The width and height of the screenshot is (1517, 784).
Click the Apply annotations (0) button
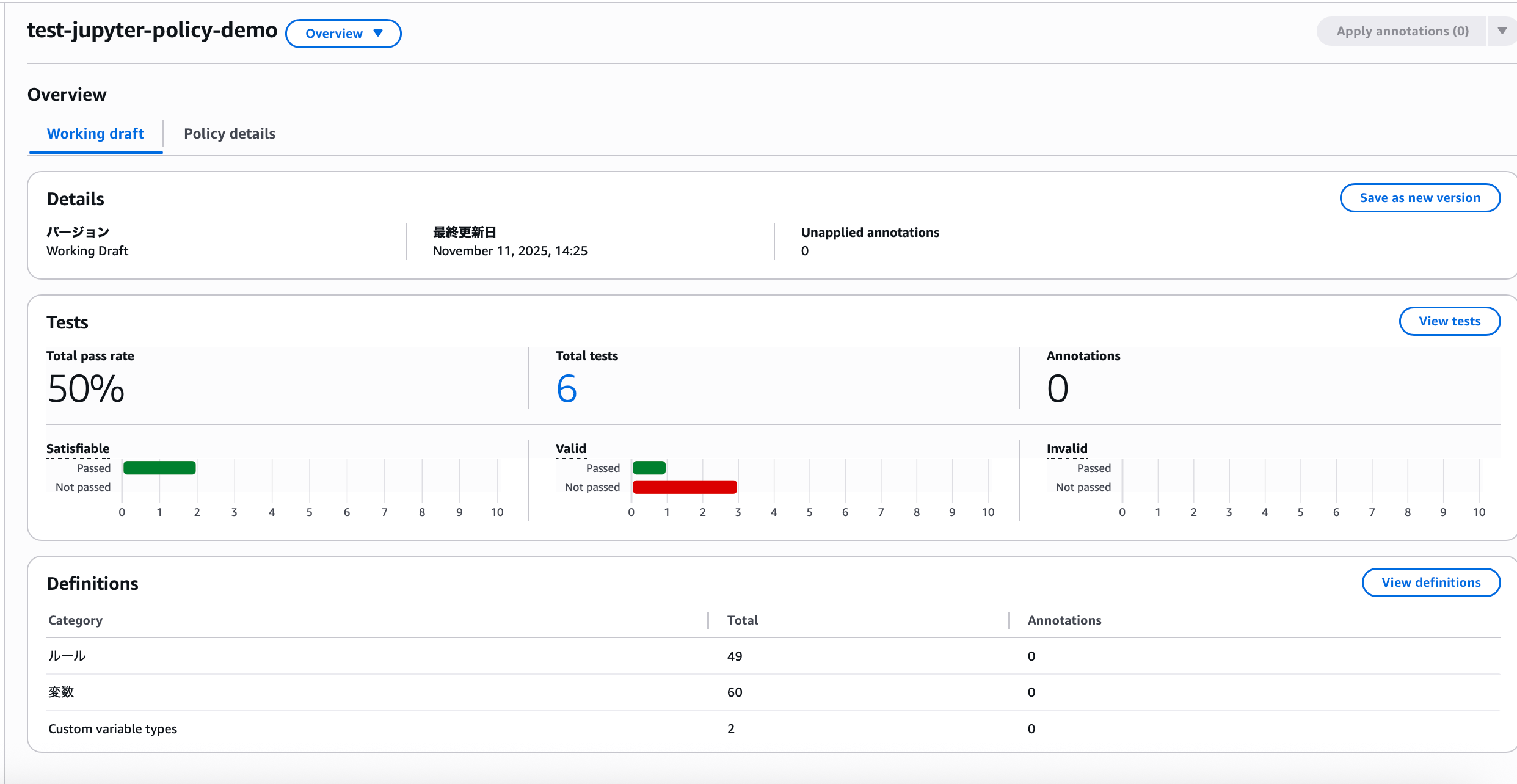click(1402, 31)
